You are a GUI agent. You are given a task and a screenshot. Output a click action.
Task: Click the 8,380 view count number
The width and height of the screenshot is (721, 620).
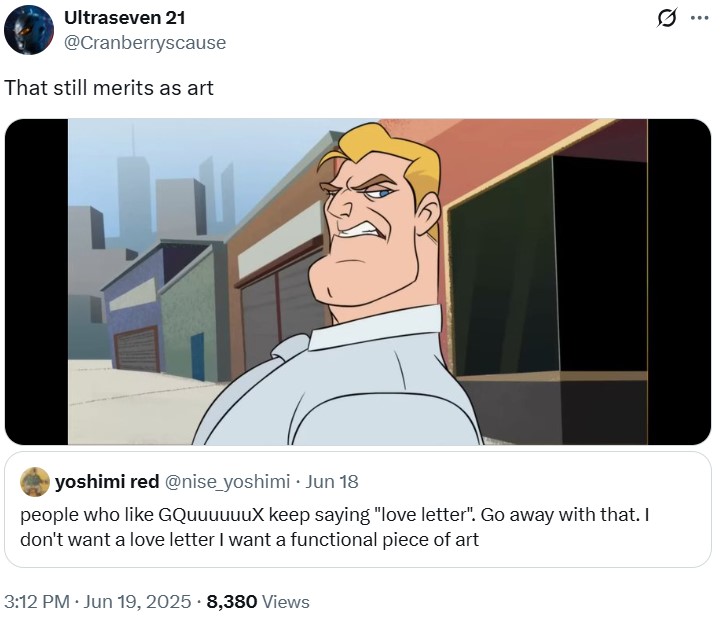click(232, 602)
